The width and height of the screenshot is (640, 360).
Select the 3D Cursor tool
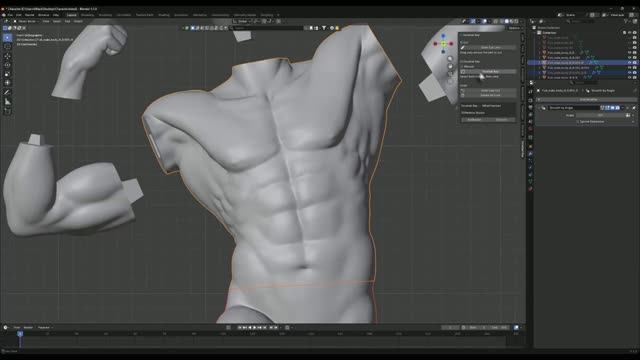pyautogui.click(x=7, y=47)
